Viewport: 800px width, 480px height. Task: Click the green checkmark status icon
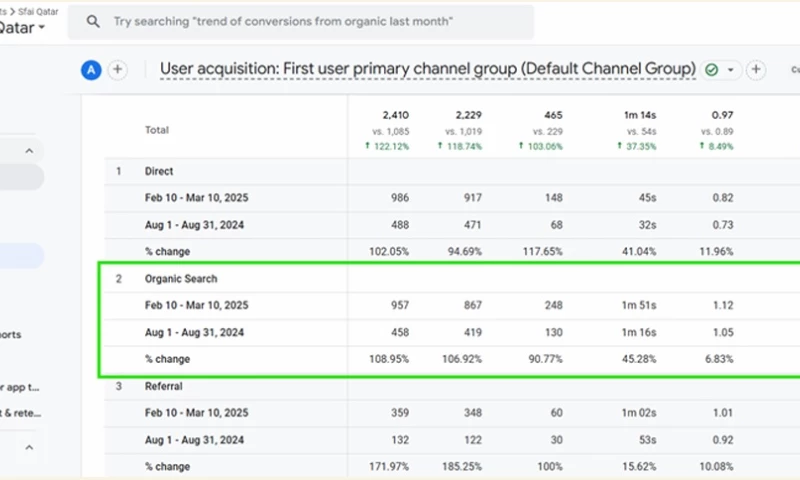click(711, 69)
